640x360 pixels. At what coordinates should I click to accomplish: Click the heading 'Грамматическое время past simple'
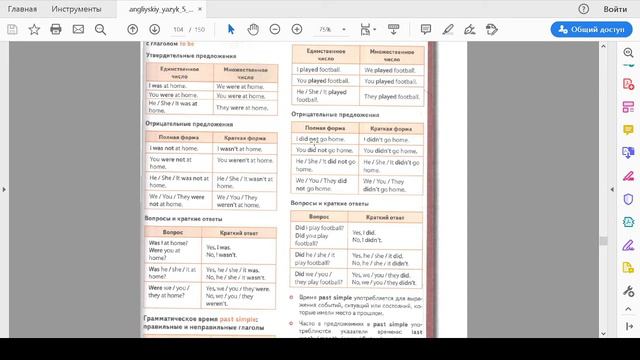[x=200, y=319]
